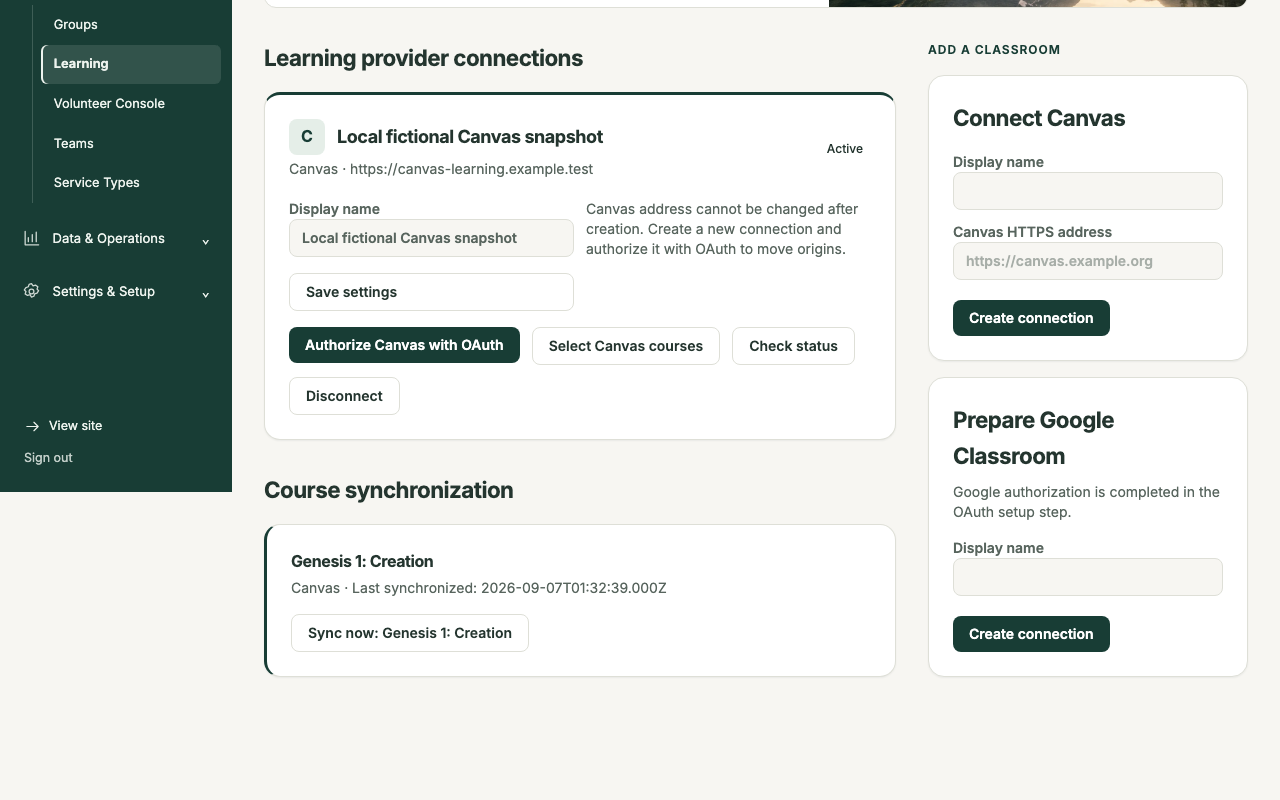The height and width of the screenshot is (800, 1280).
Task: Click the Last synchronized timestamp text
Action: point(509,588)
